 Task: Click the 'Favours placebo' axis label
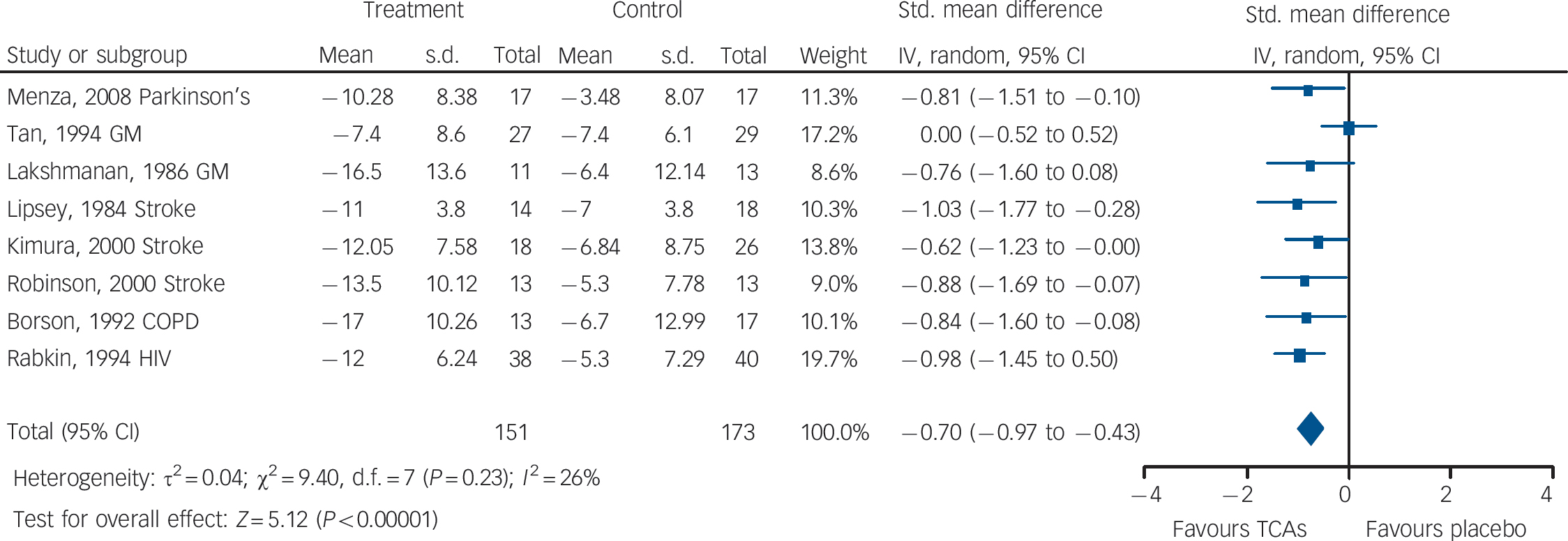[x=1445, y=529]
